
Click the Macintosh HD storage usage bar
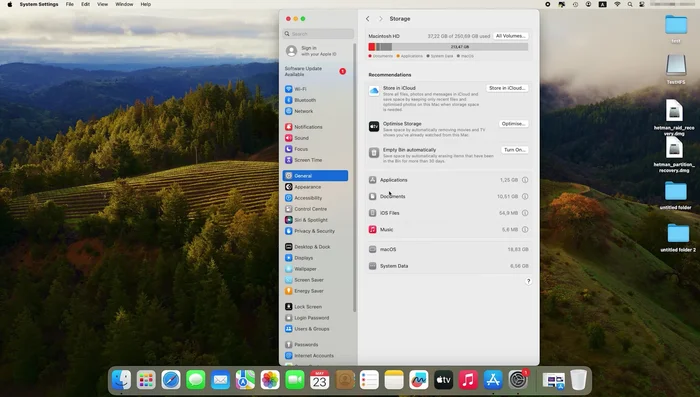point(448,47)
